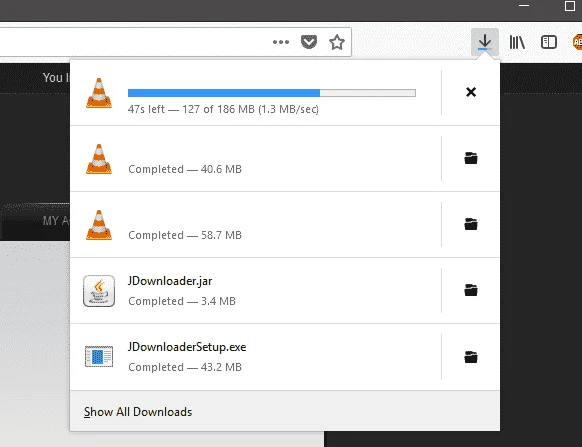Click 'Completed — 43.2 MB' status text

coord(185,367)
